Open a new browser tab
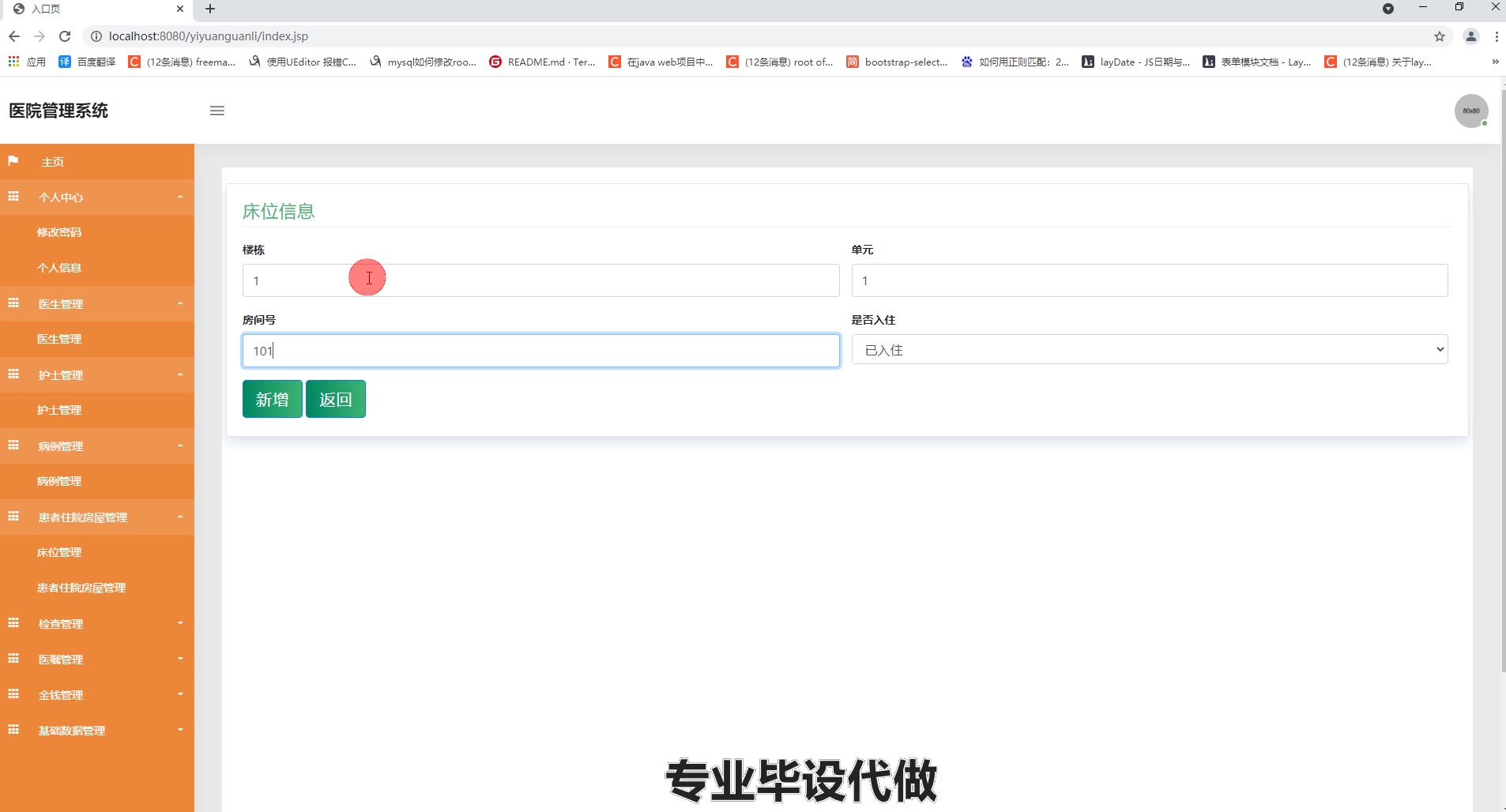Viewport: 1506px width, 812px height. click(x=210, y=9)
